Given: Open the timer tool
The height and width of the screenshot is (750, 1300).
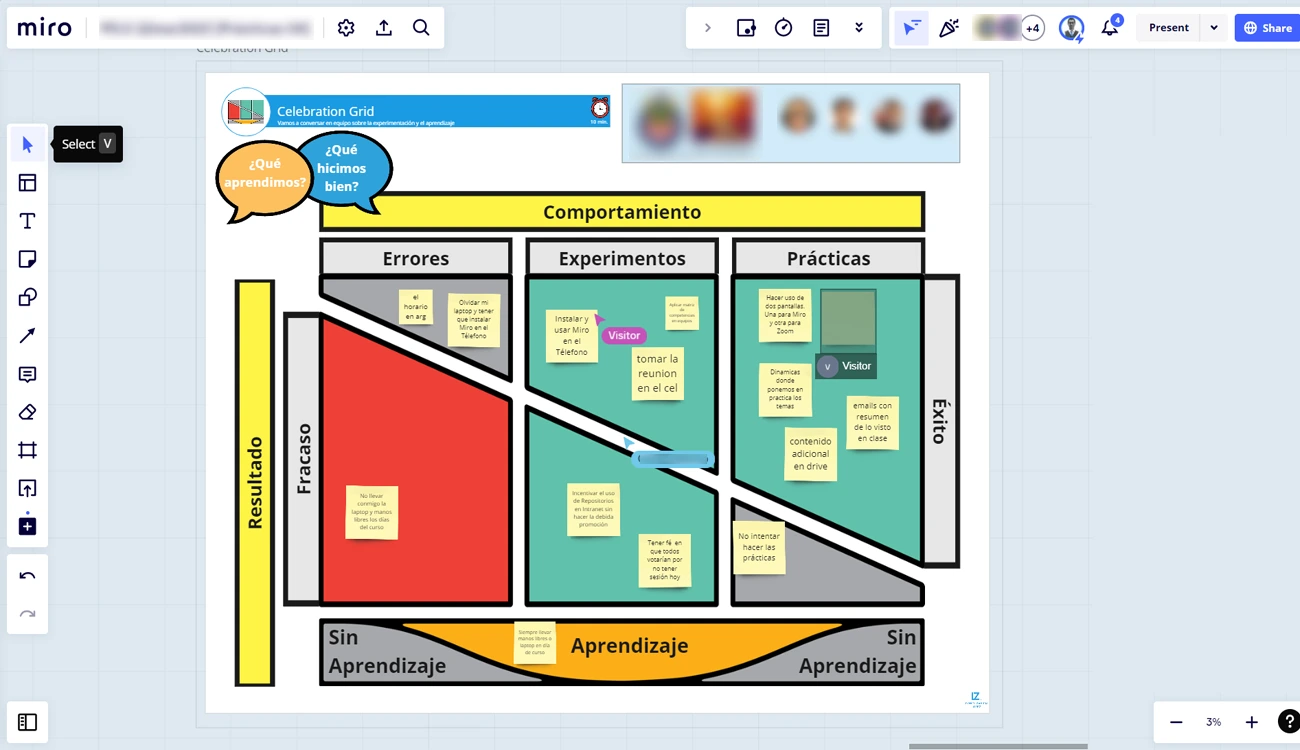Looking at the screenshot, I should tap(784, 28).
